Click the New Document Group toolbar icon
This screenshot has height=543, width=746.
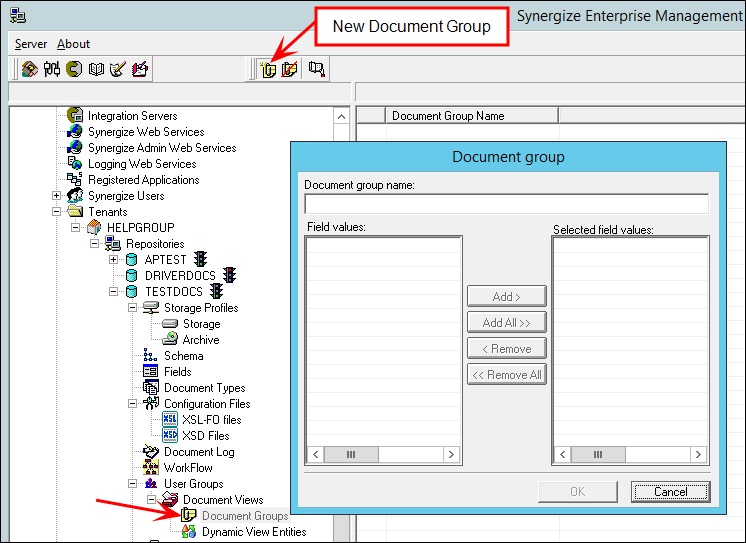click(267, 69)
